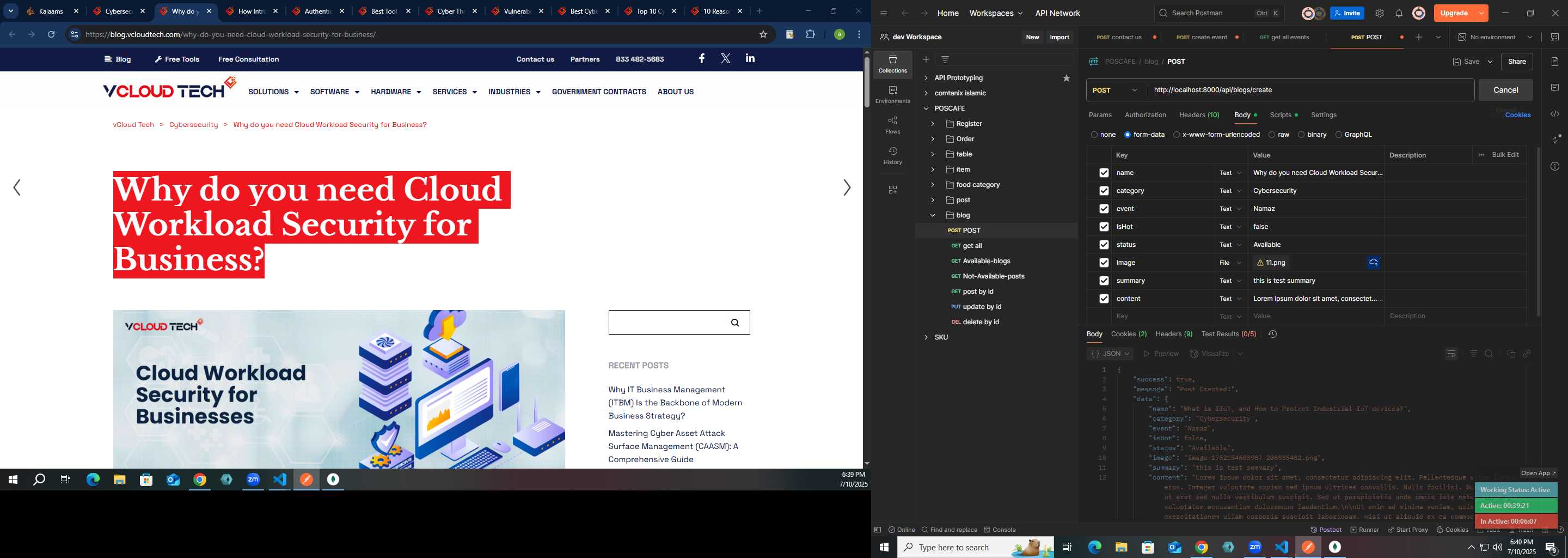The image size is (1568, 558).
Task: Open the No environment selector dropdown
Action: click(x=1496, y=37)
